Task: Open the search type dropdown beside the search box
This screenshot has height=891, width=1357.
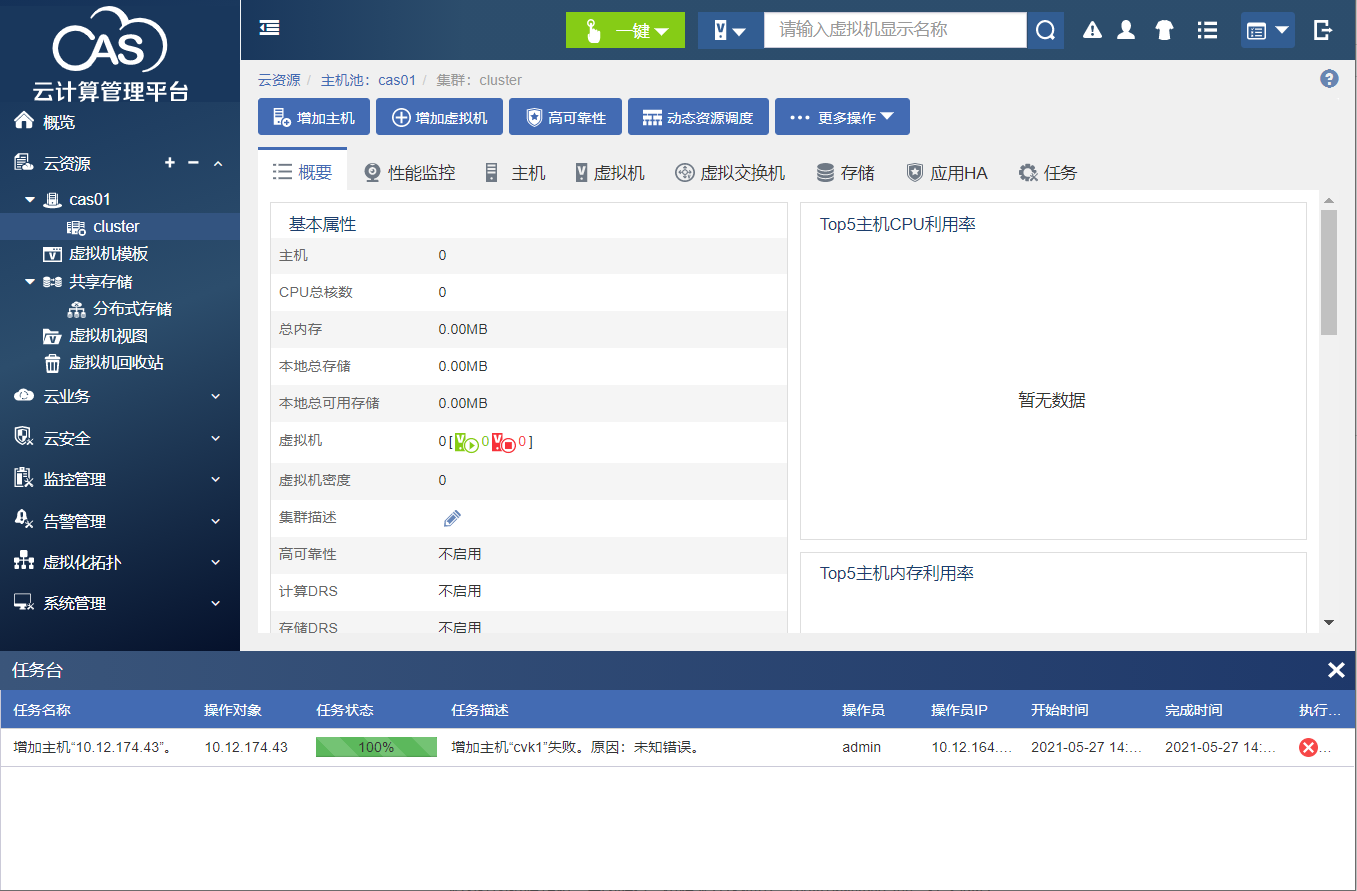Action: point(731,30)
